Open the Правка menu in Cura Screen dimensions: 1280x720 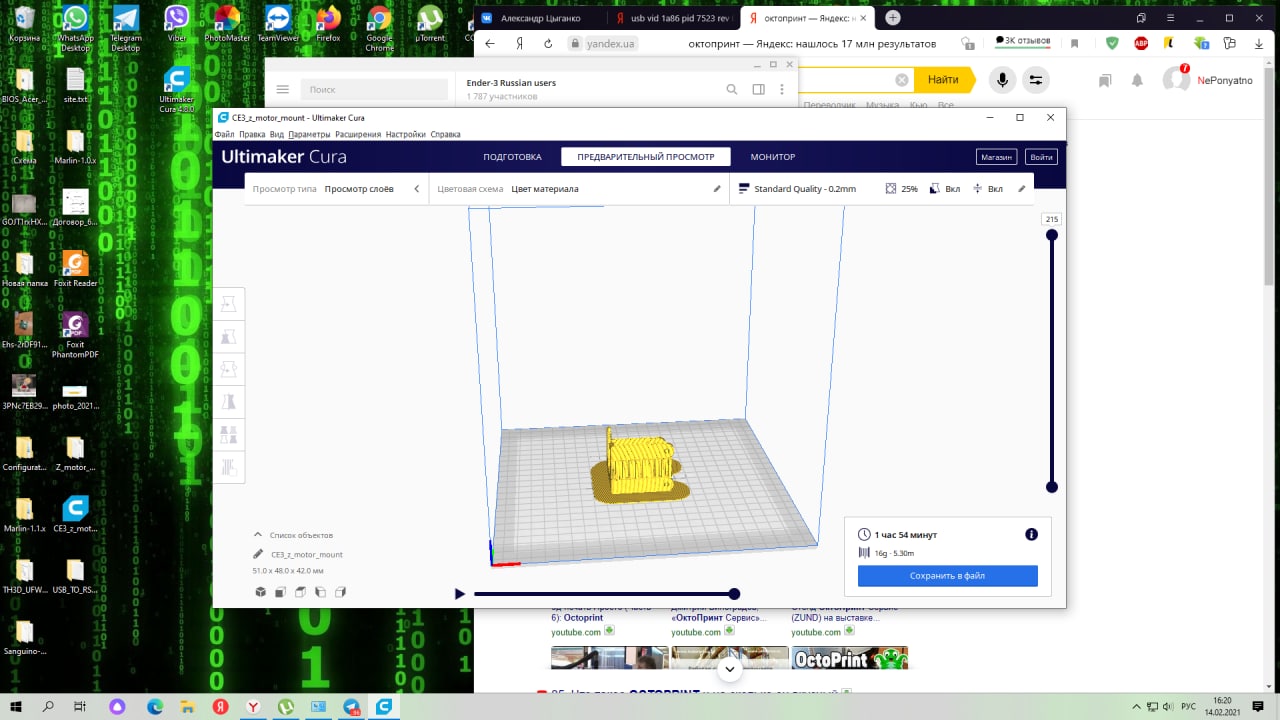point(252,134)
